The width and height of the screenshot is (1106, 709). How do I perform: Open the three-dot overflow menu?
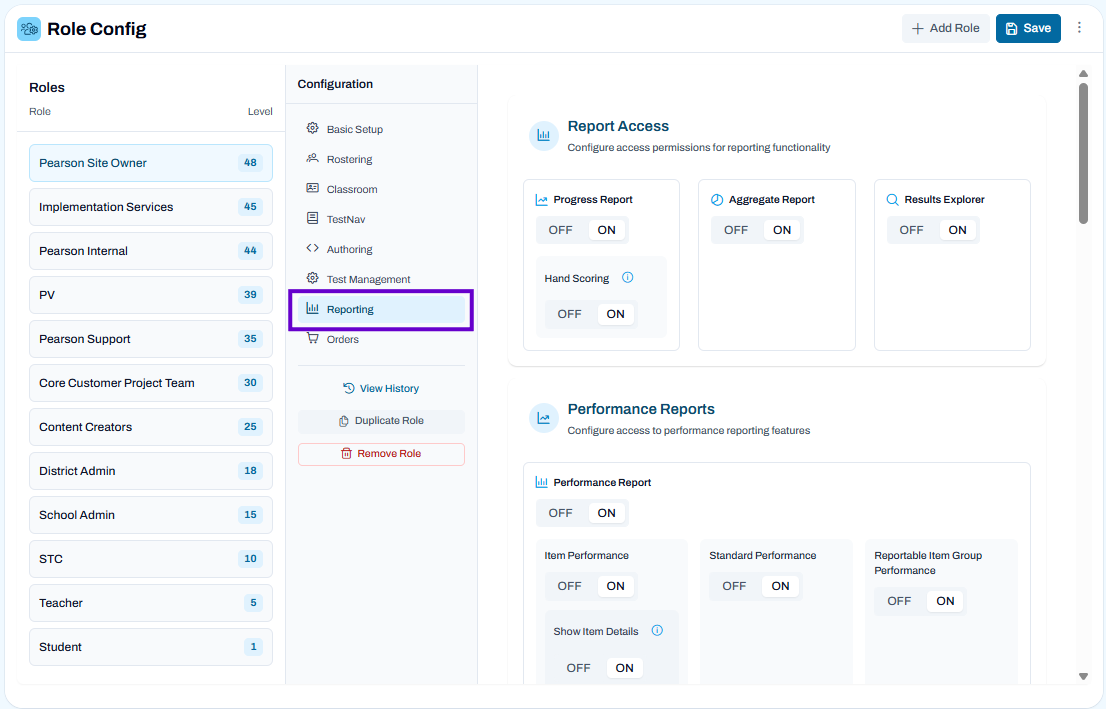click(x=1079, y=28)
